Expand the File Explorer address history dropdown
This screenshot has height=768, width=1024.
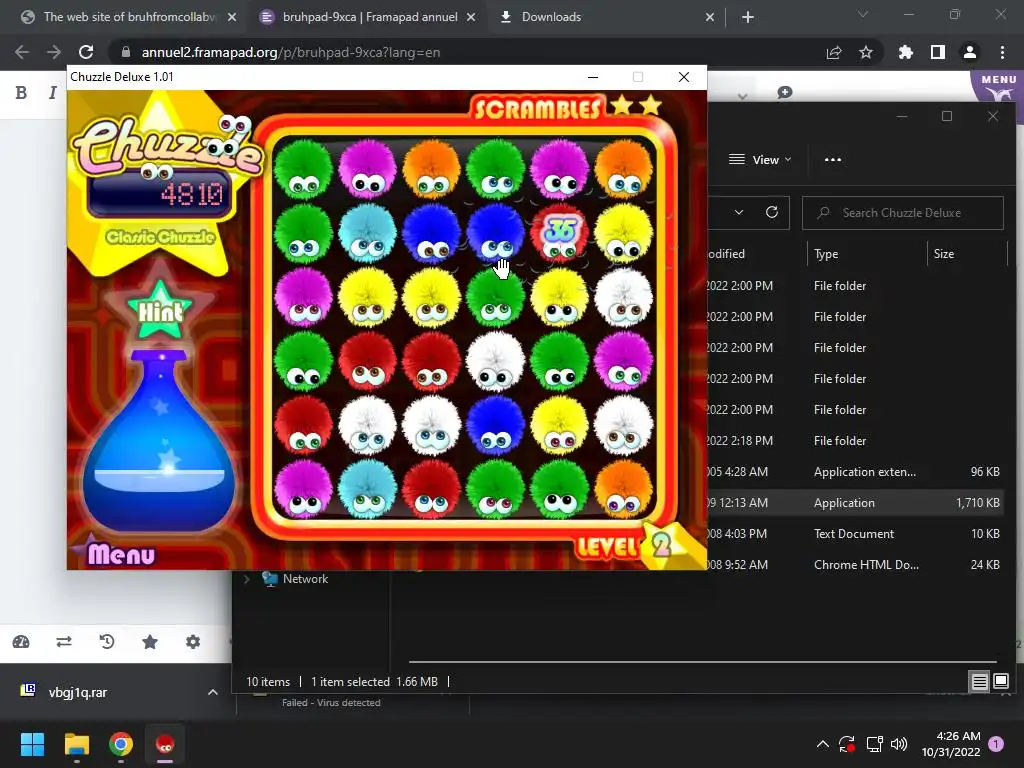pyautogui.click(x=739, y=212)
